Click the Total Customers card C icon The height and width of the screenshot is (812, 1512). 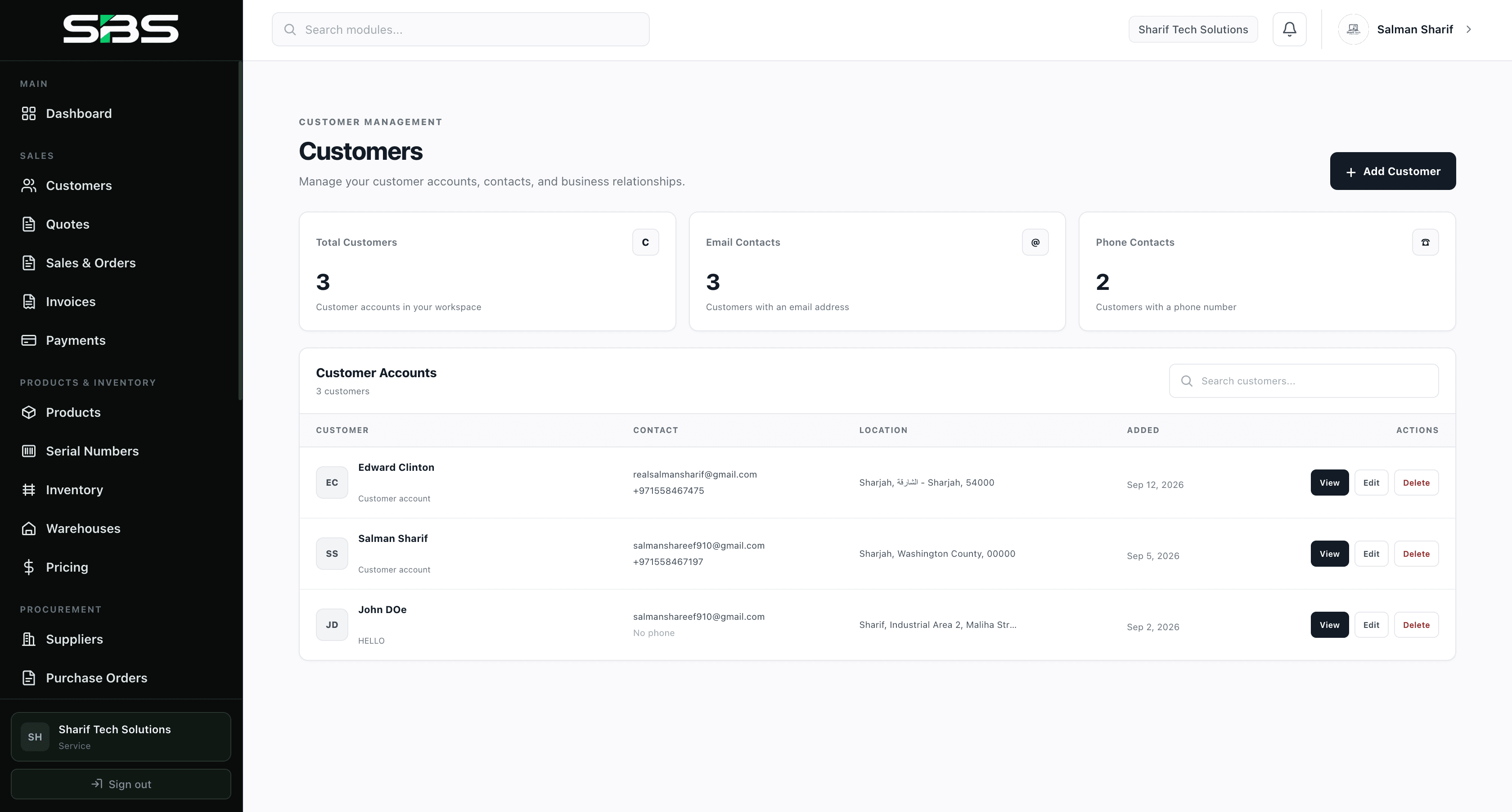[645, 242]
